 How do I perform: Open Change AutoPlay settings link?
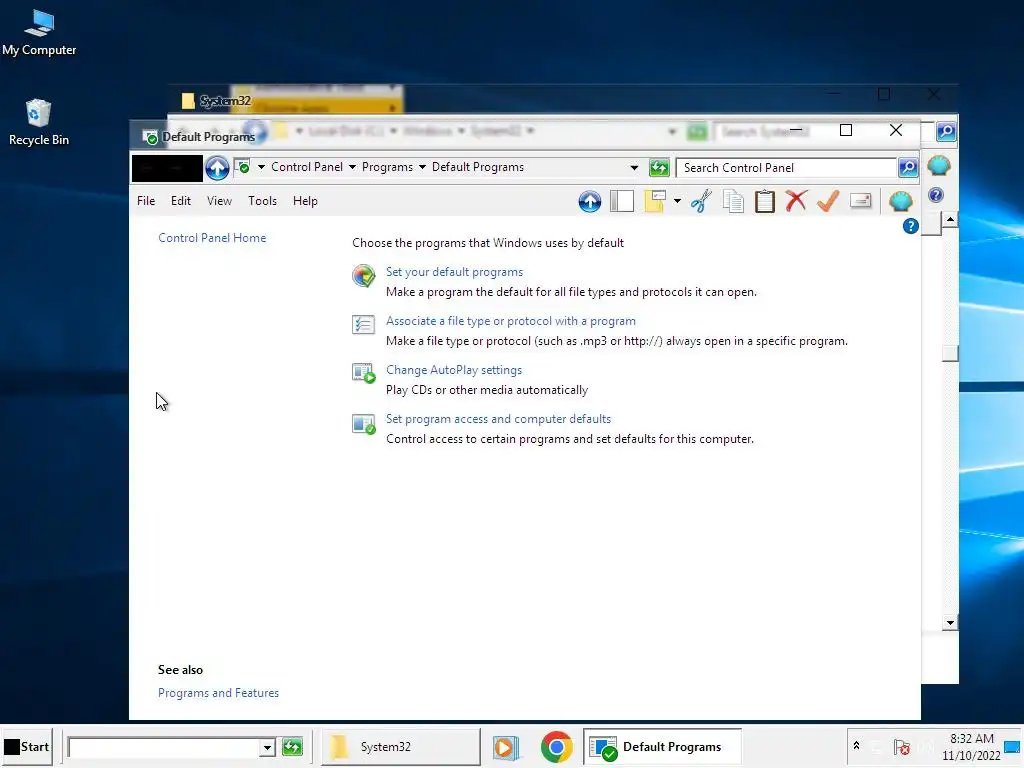point(454,370)
